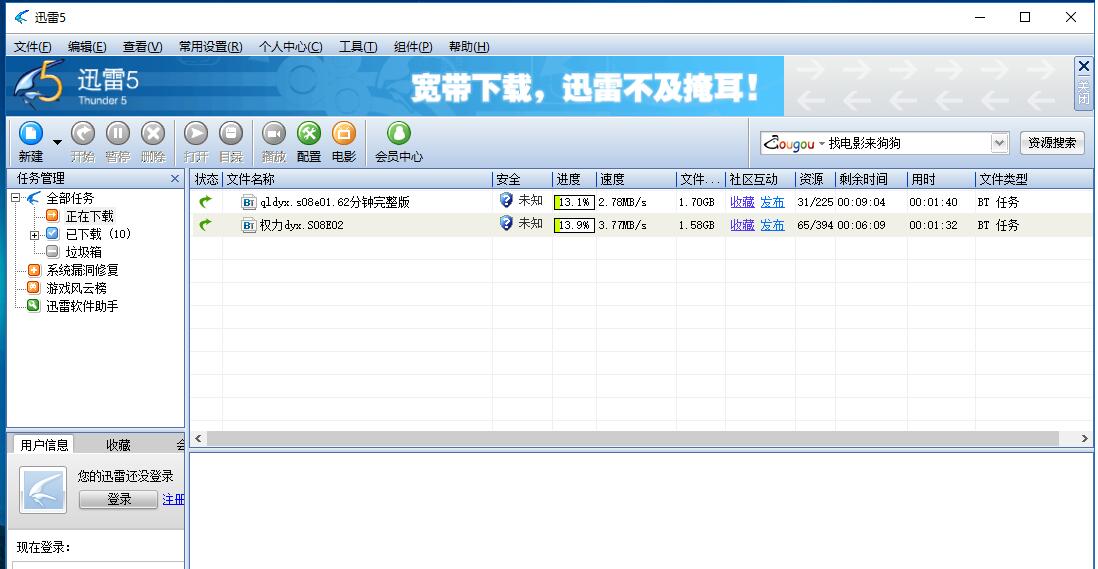Switch to the 用户信息 tab
This screenshot has height=569, width=1098.
click(44, 444)
